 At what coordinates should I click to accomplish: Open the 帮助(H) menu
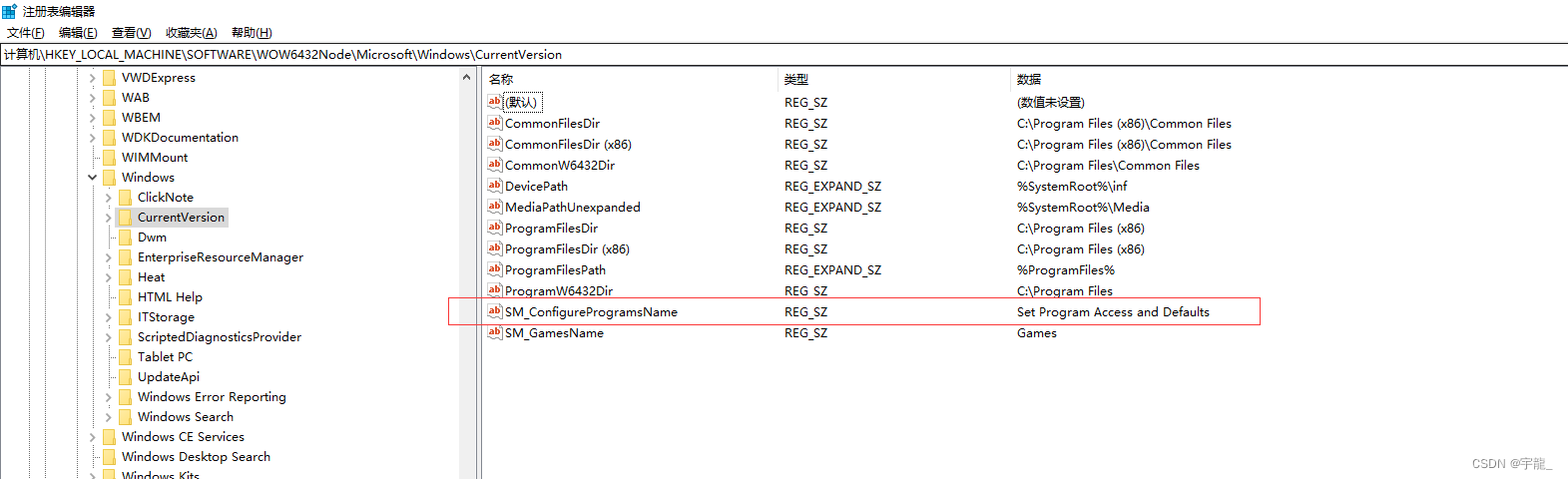[252, 33]
